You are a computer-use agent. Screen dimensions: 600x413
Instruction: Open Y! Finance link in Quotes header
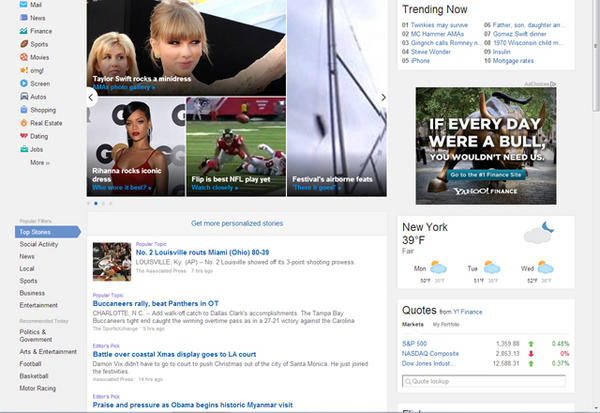pyautogui.click(x=468, y=312)
